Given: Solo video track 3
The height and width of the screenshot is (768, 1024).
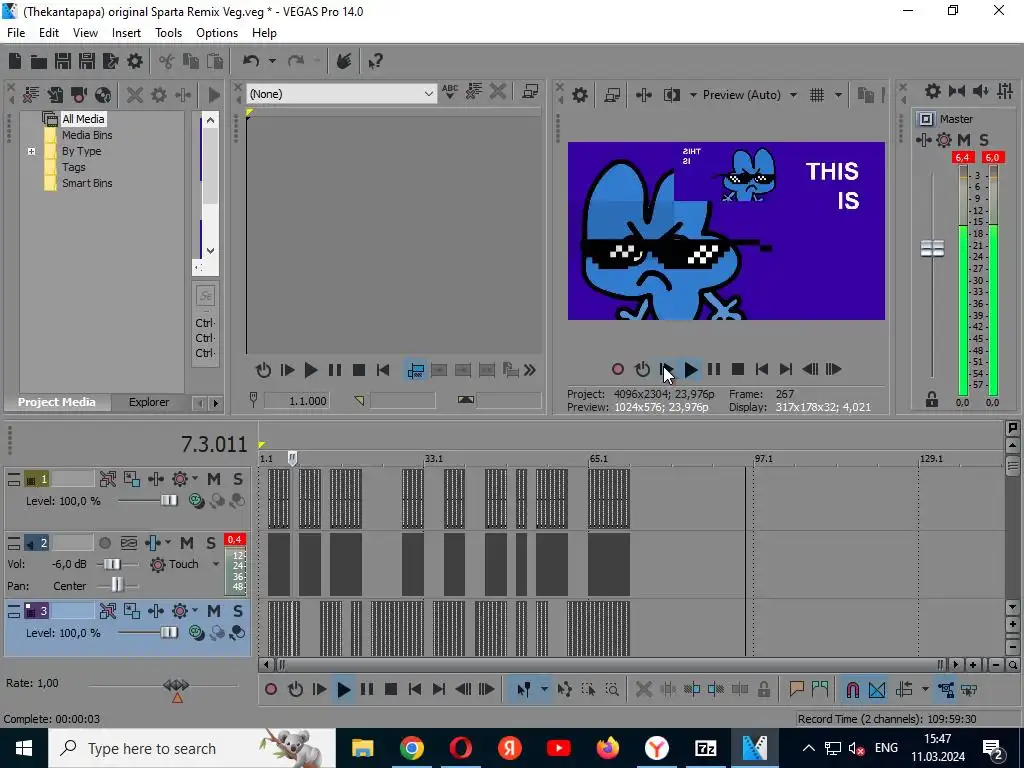Looking at the screenshot, I should (238, 611).
